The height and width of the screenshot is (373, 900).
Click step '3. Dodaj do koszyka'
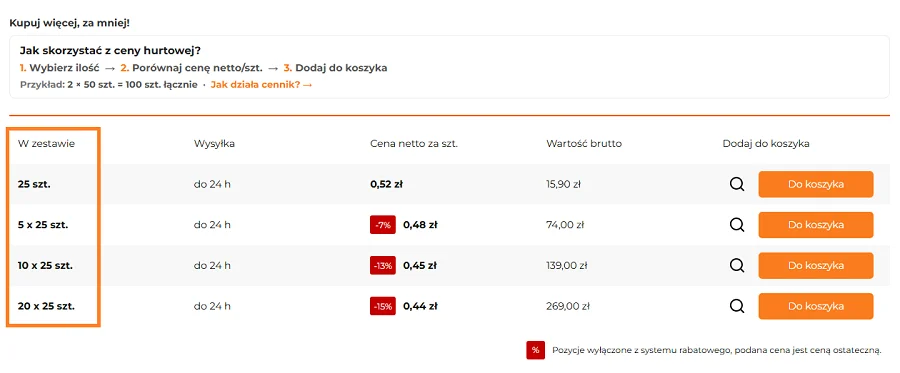[x=335, y=68]
